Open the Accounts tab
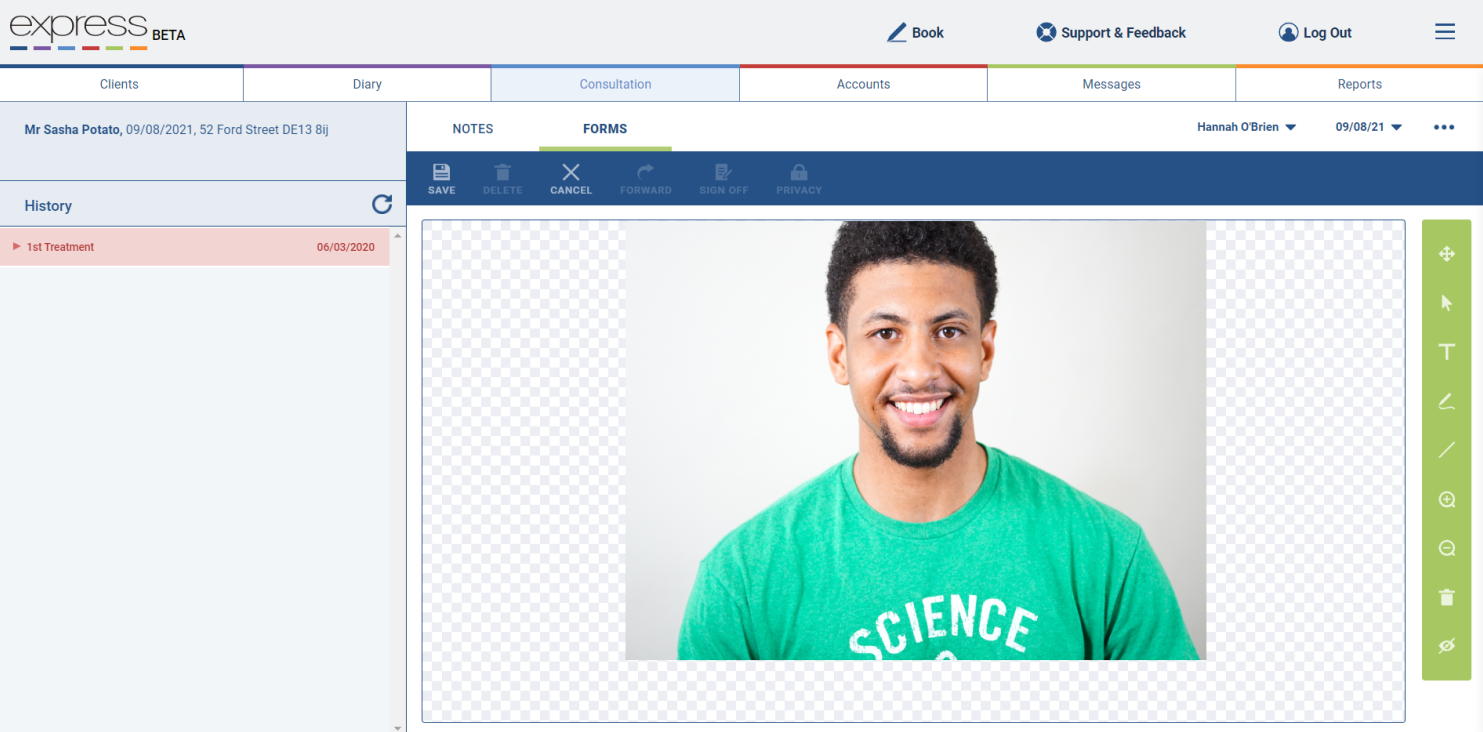This screenshot has width=1483, height=732. click(863, 84)
